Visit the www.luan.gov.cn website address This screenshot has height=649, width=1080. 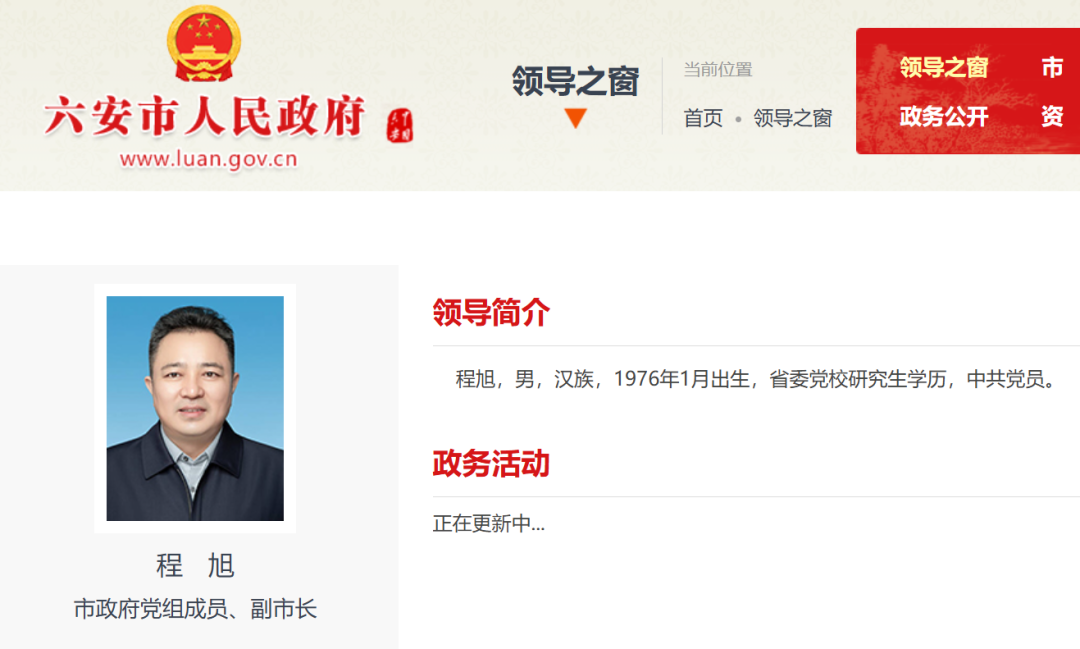point(208,160)
